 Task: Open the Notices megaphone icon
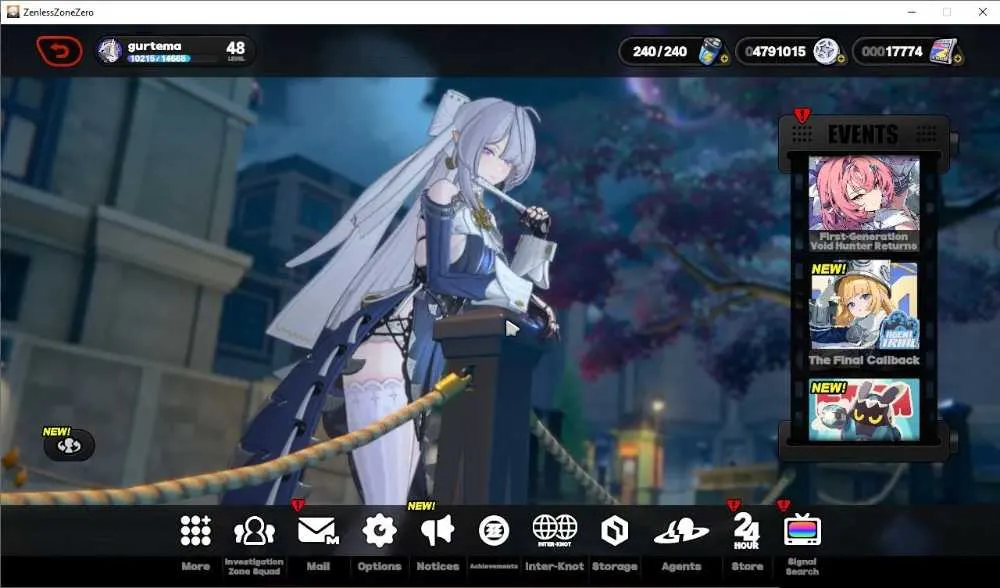pos(438,531)
